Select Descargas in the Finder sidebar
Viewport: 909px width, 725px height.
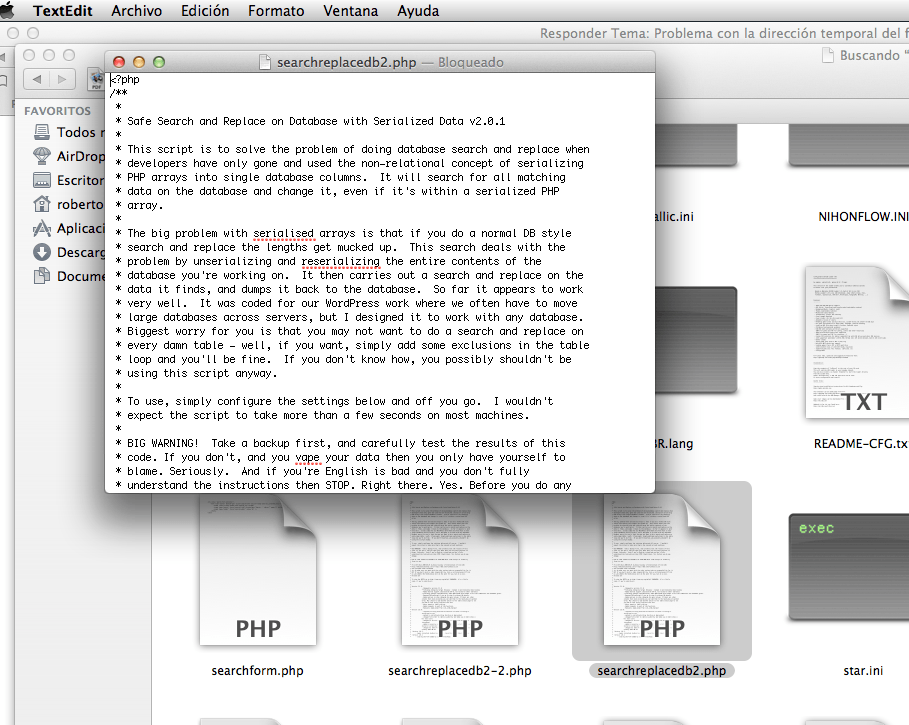tap(68, 252)
